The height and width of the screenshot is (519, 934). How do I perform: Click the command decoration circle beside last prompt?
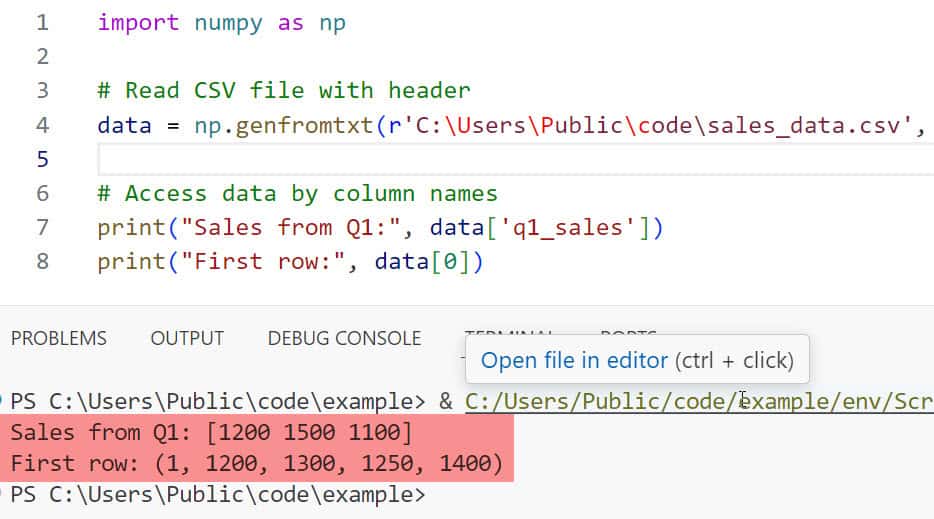pyautogui.click(x=4, y=494)
